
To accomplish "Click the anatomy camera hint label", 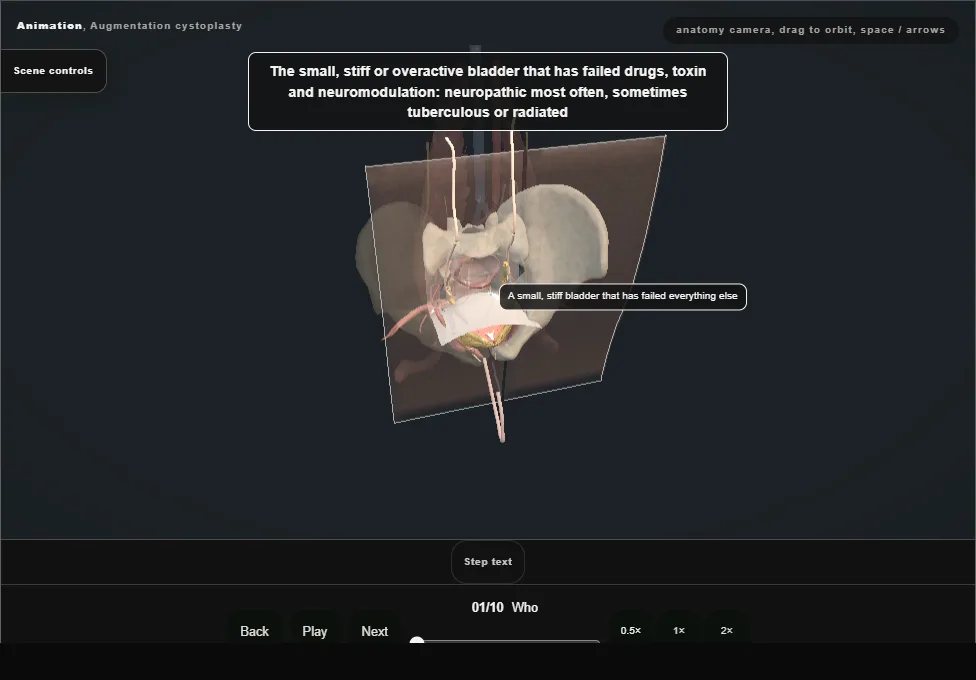I will (x=810, y=30).
